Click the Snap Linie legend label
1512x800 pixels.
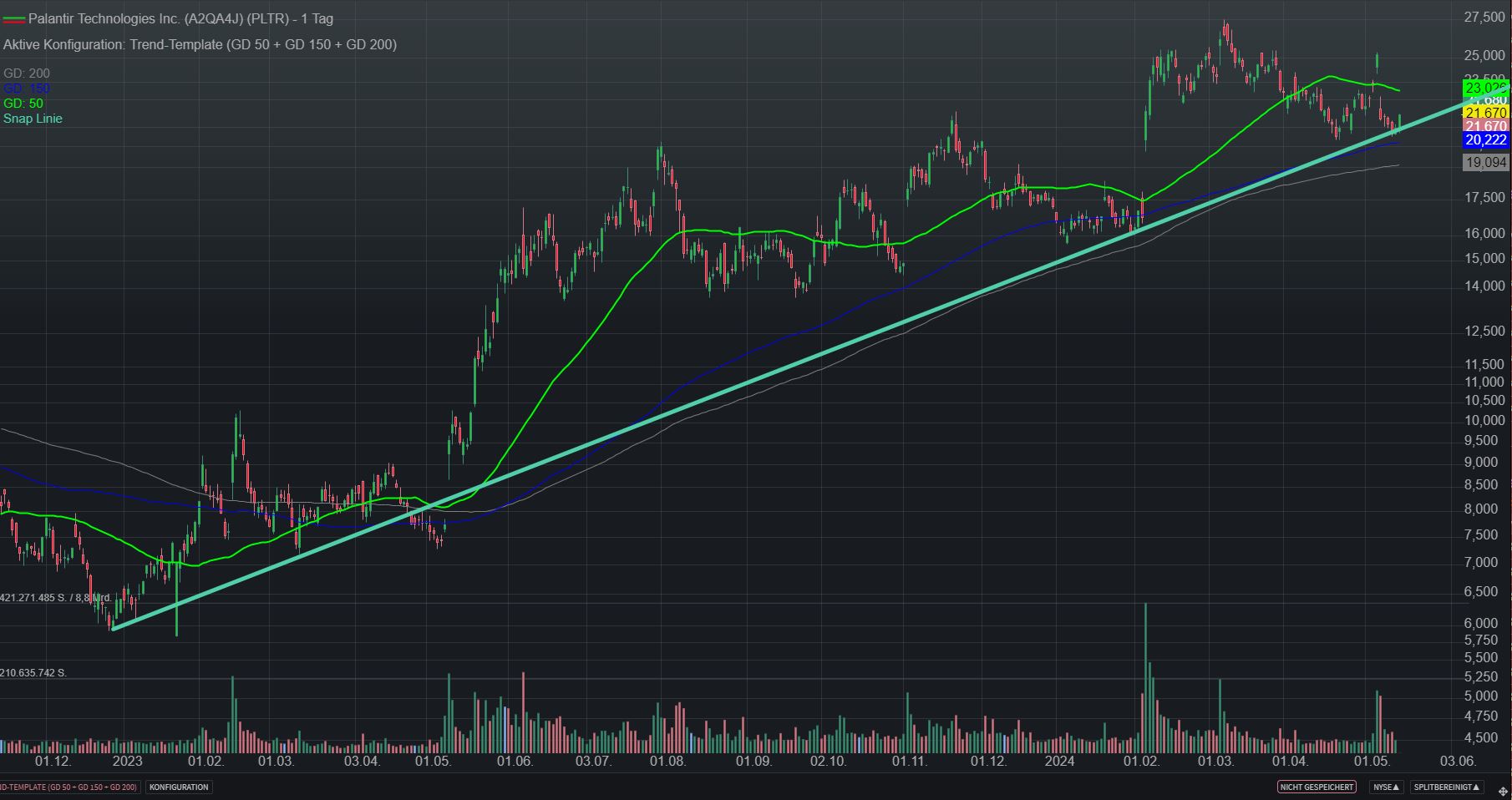click(x=33, y=119)
